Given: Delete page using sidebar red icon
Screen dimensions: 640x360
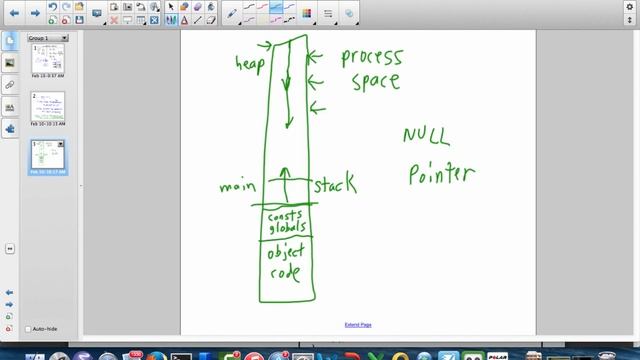Looking at the screenshot, I should point(9,328).
